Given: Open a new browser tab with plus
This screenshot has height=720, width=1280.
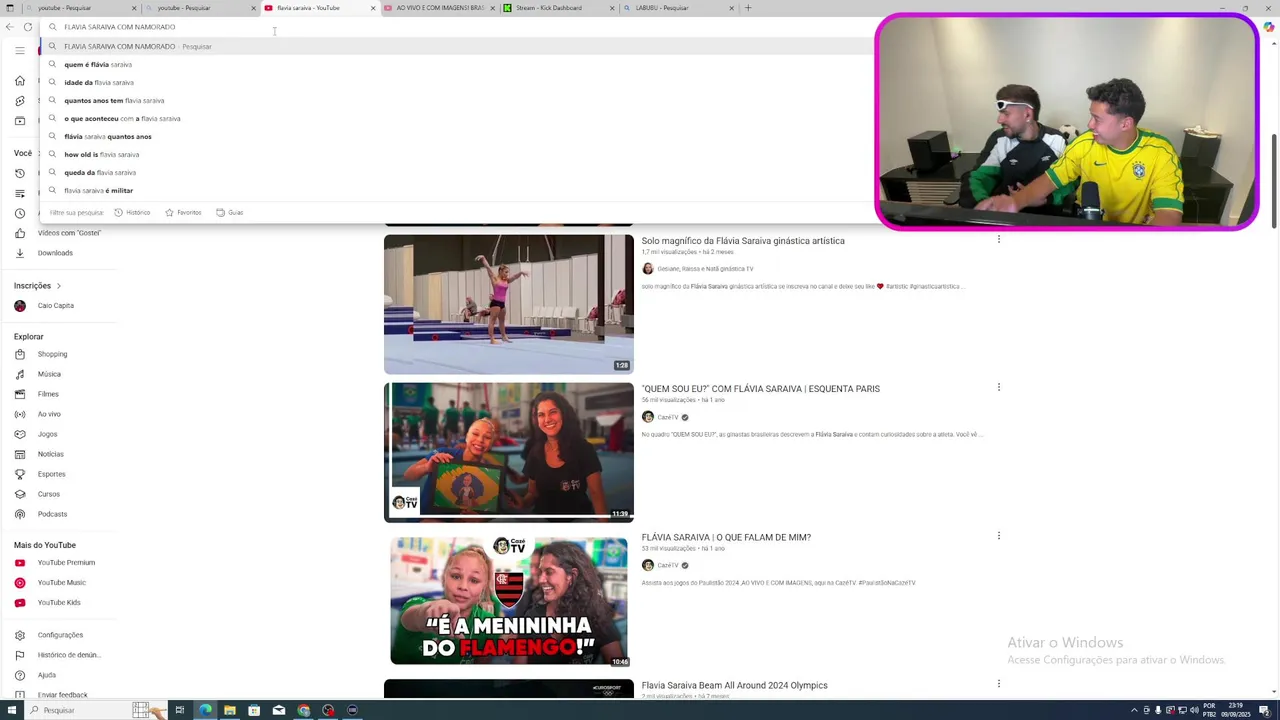Looking at the screenshot, I should point(747,8).
